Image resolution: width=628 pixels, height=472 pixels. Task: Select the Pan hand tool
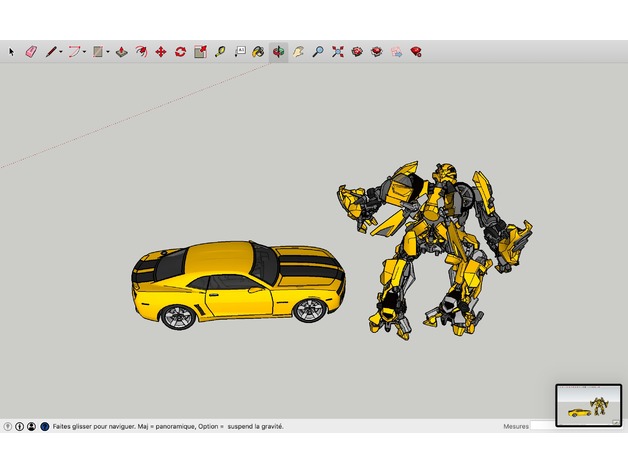tap(298, 52)
